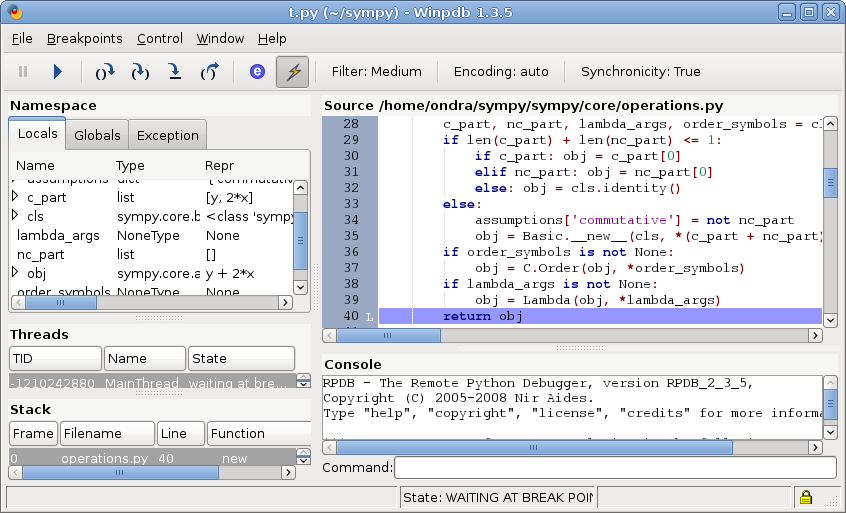Click the lock icon in status bar
This screenshot has height=513, width=846.
point(805,497)
